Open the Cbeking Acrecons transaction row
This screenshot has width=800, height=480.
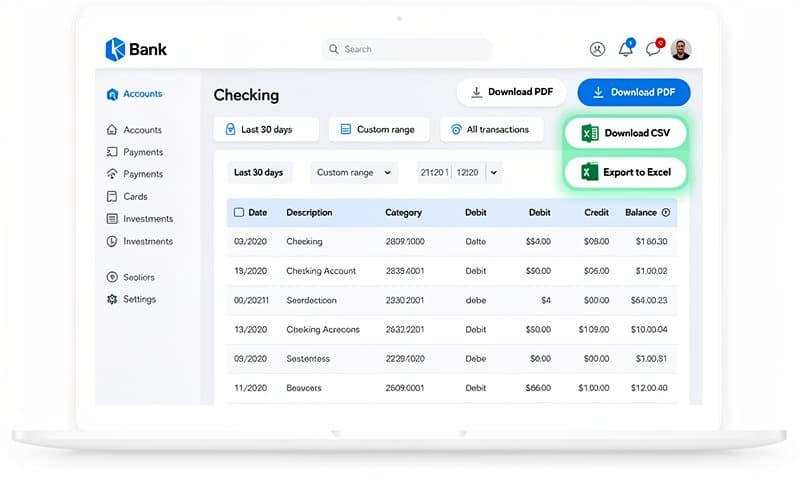pos(452,330)
